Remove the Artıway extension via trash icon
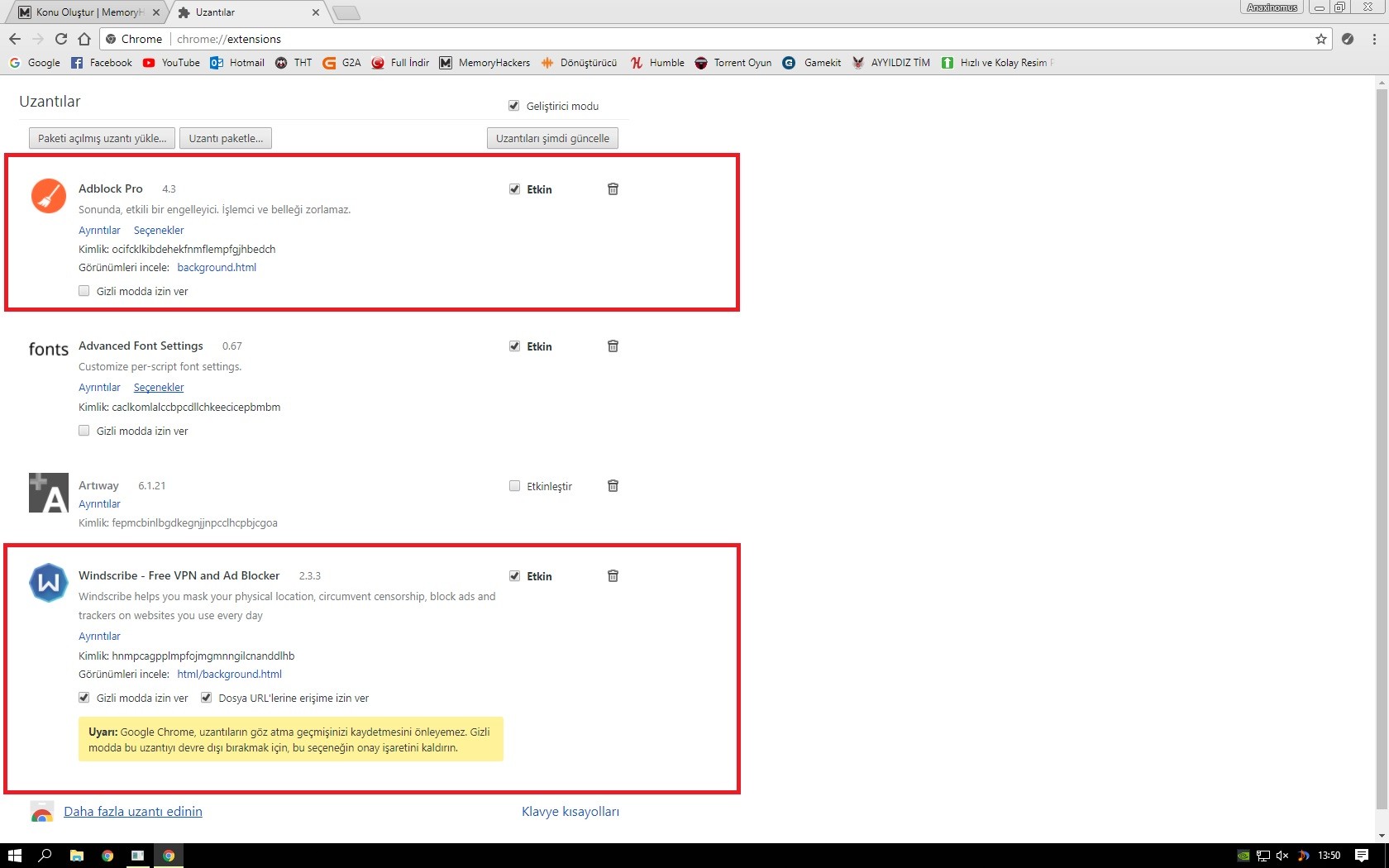 click(x=613, y=486)
